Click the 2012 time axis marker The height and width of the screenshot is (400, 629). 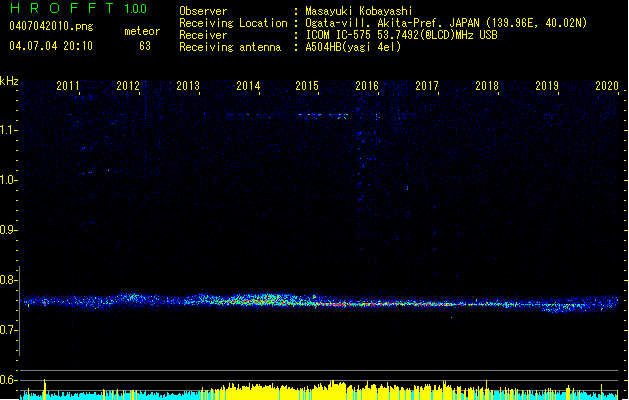[x=128, y=86]
